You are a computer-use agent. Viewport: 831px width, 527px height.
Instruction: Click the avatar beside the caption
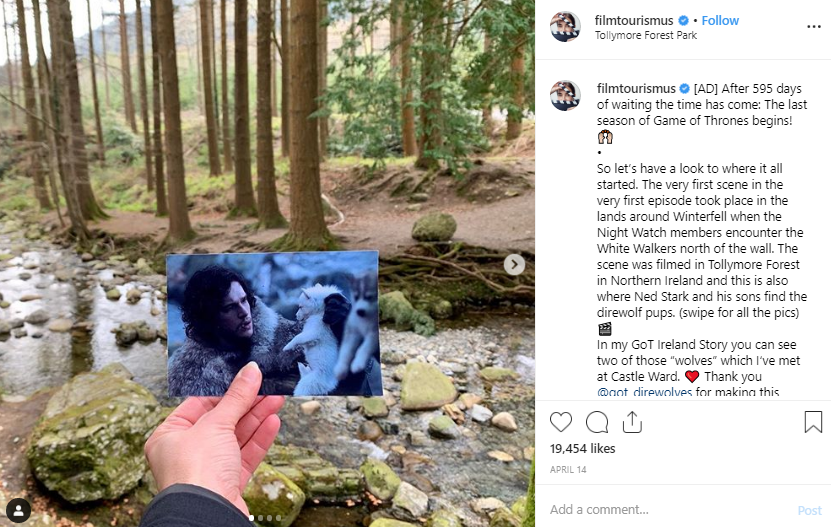pyautogui.click(x=565, y=96)
